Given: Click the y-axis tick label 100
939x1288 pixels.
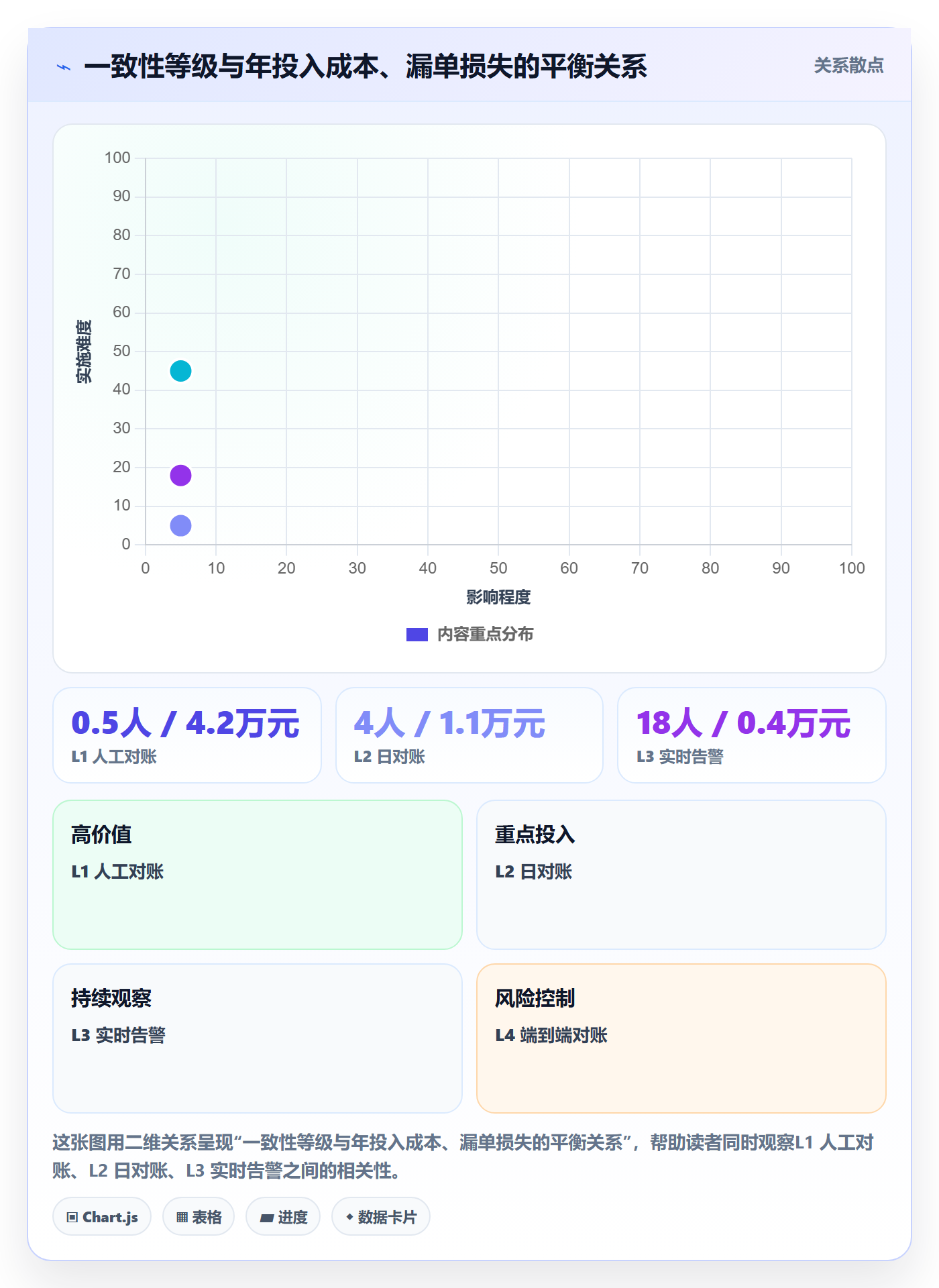Looking at the screenshot, I should pyautogui.click(x=117, y=158).
